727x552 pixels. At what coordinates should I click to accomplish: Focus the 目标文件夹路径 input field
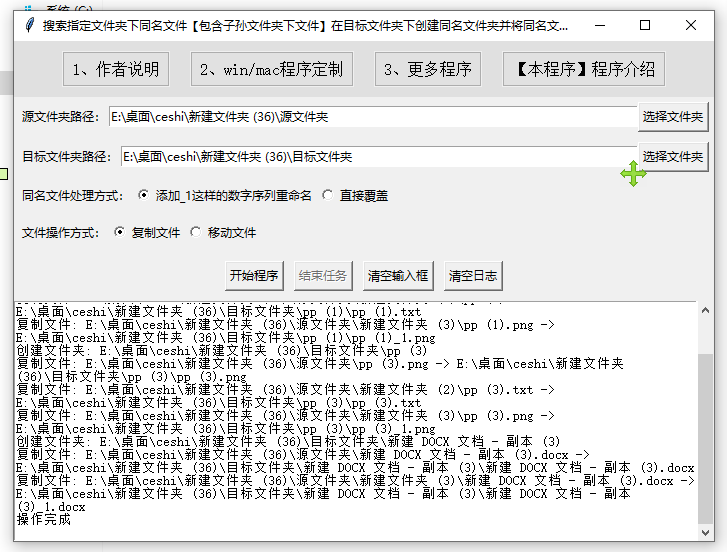(379, 157)
